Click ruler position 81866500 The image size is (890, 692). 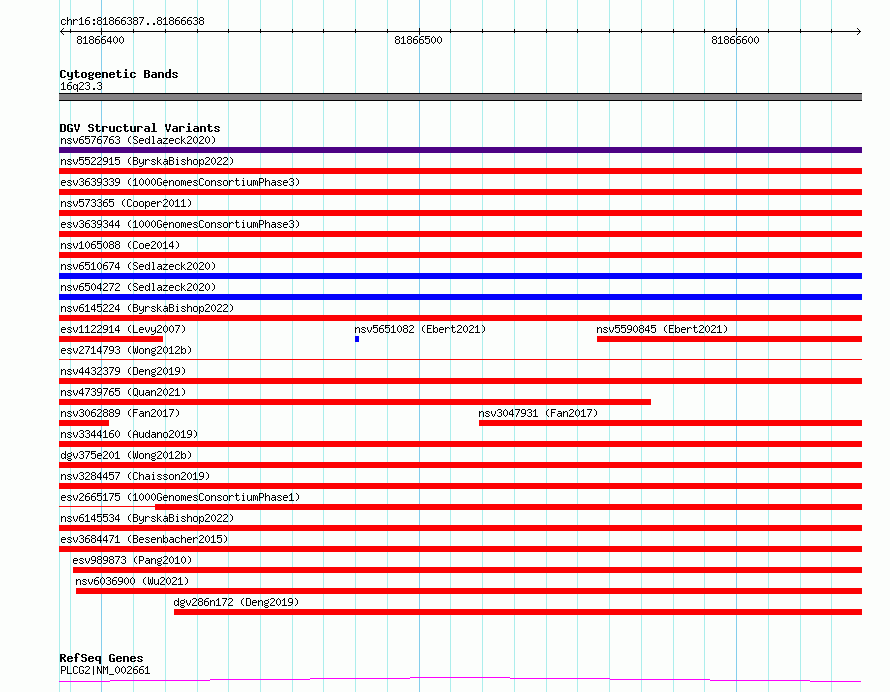click(x=418, y=40)
